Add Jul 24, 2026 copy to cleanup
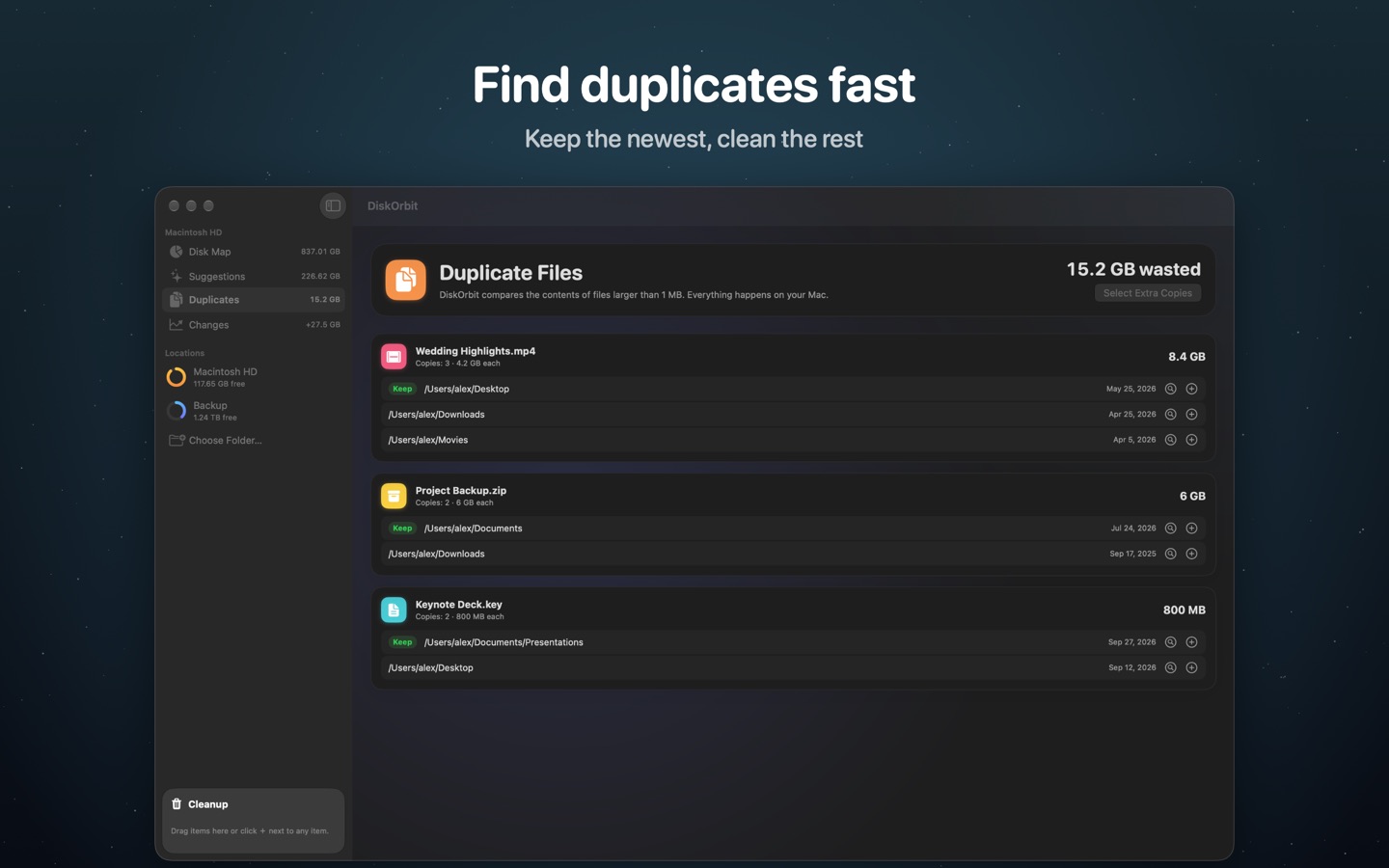Image resolution: width=1389 pixels, height=868 pixels. (x=1191, y=529)
